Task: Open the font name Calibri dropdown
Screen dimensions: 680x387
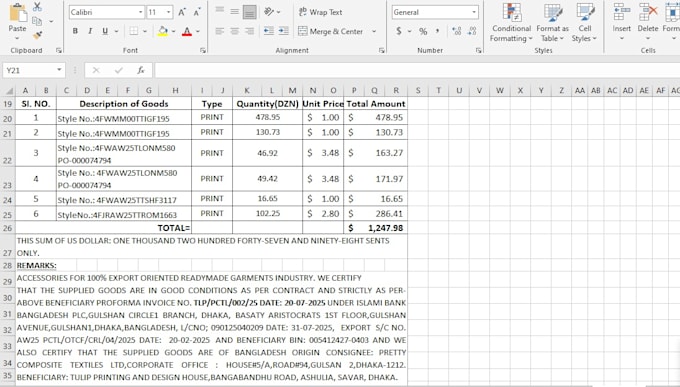Action: tap(141, 12)
